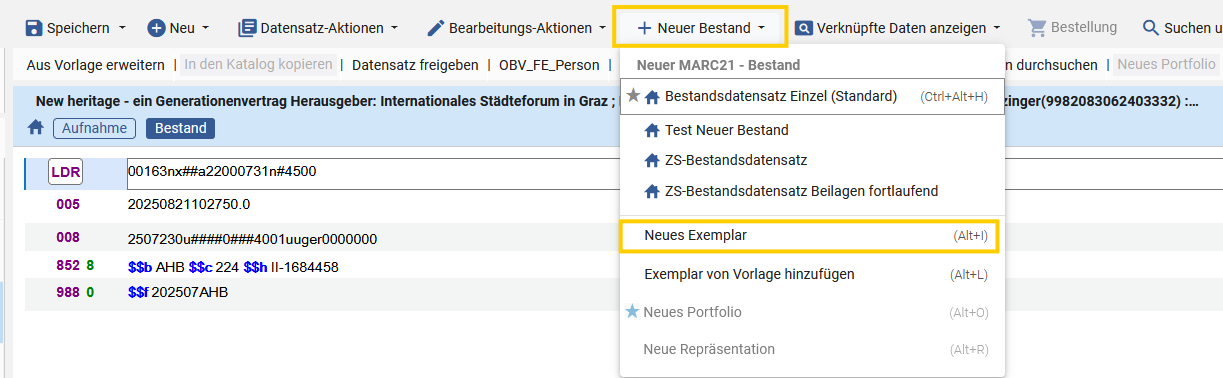The width and height of the screenshot is (1223, 378).
Task: Click the house icon of ZS-Bestandsdatensatz entry
Action: click(652, 160)
